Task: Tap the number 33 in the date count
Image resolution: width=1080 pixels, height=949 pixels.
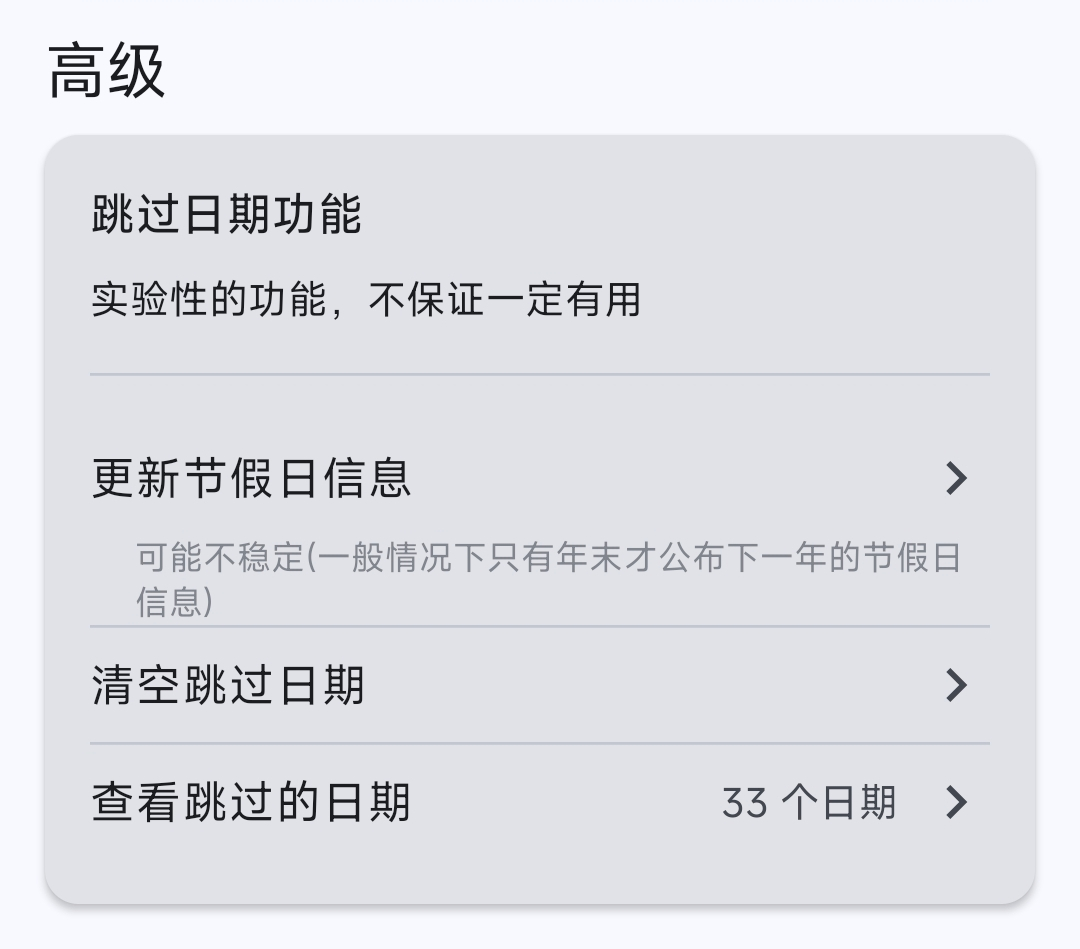Action: click(x=745, y=803)
